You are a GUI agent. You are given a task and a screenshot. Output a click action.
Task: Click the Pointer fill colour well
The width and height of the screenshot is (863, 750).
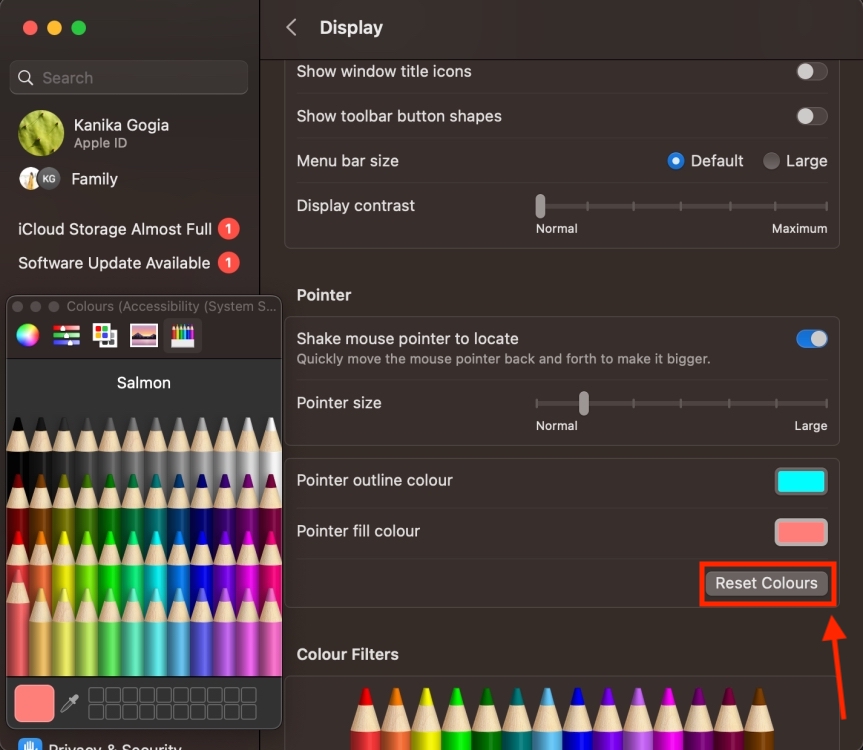(x=799, y=532)
